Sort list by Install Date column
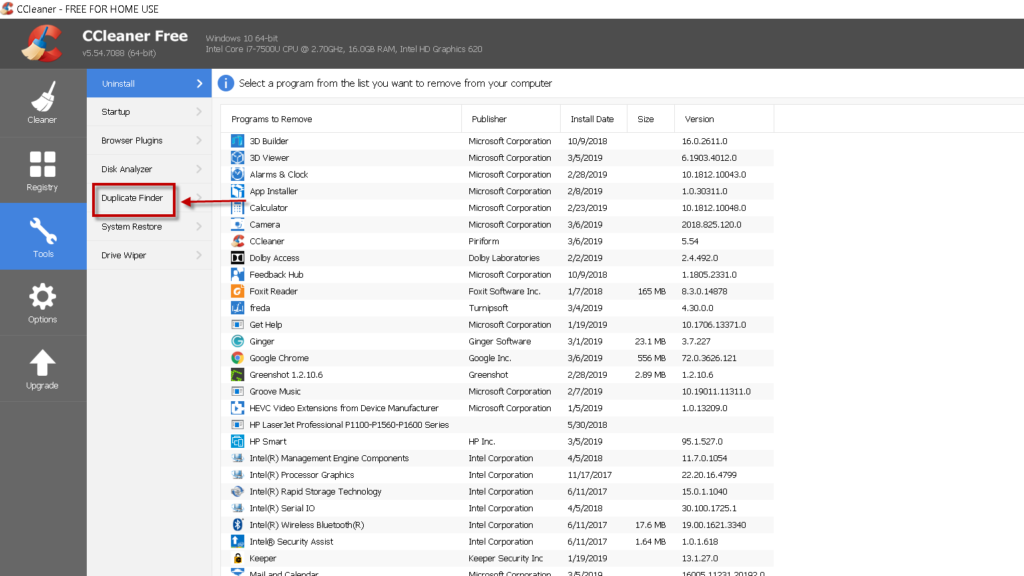1024x576 pixels. point(594,119)
